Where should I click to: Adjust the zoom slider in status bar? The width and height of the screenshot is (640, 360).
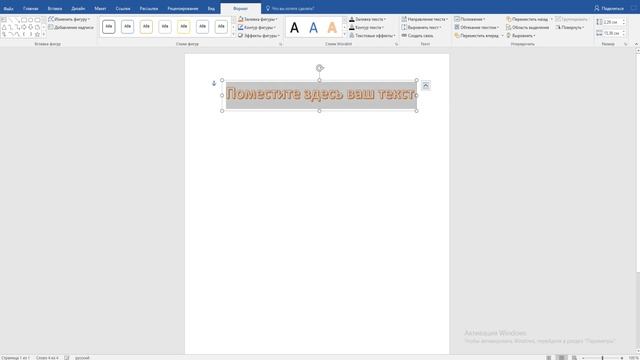(x=602, y=358)
